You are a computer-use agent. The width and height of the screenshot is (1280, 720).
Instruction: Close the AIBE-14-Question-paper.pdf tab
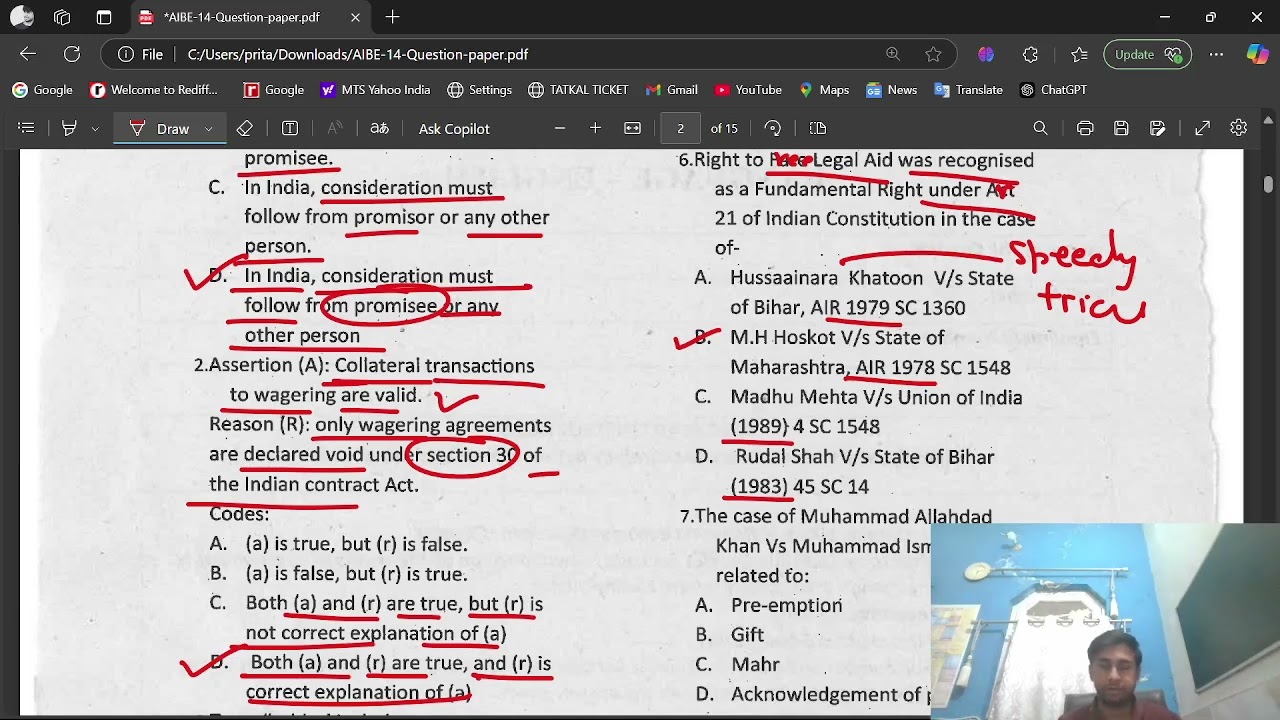(355, 17)
